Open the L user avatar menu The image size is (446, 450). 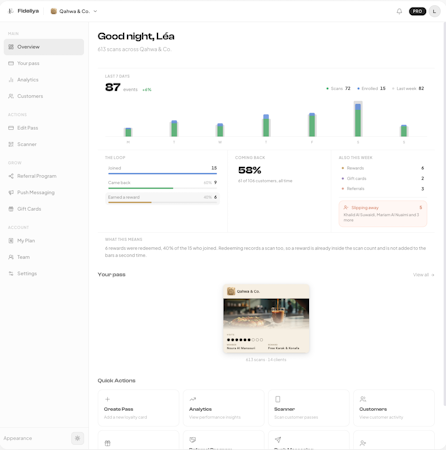coord(434,11)
